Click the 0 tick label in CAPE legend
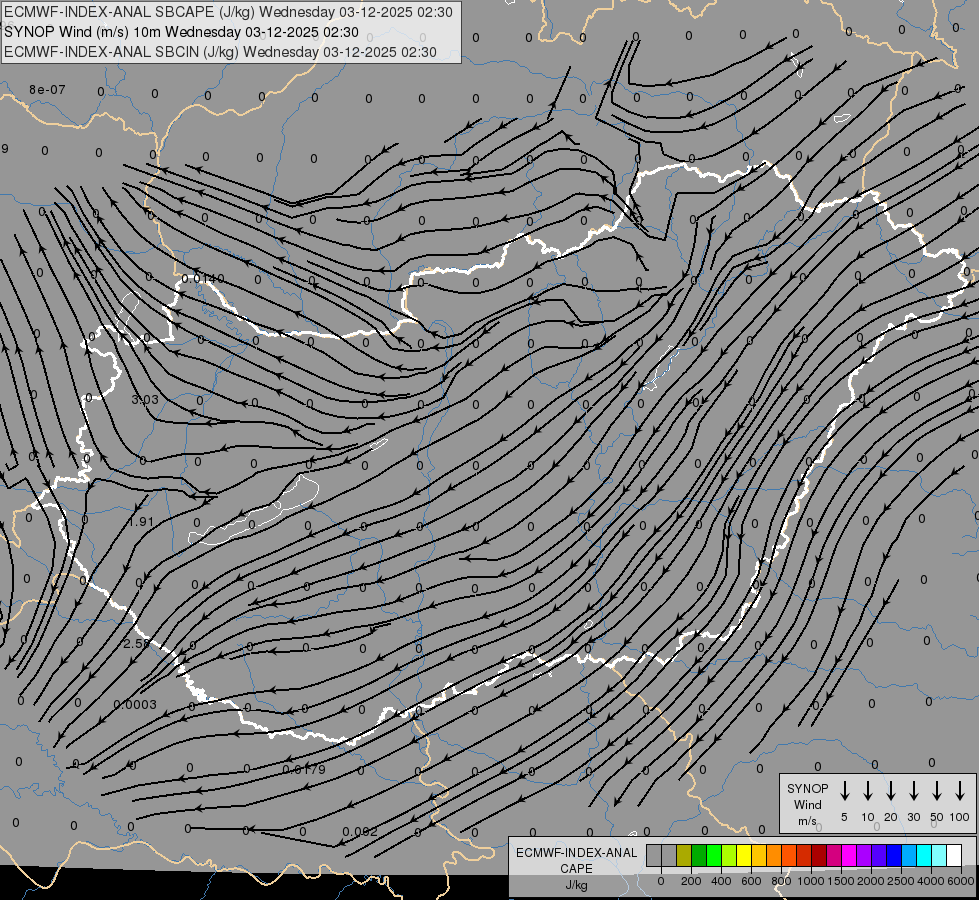The image size is (979, 900). click(x=661, y=881)
